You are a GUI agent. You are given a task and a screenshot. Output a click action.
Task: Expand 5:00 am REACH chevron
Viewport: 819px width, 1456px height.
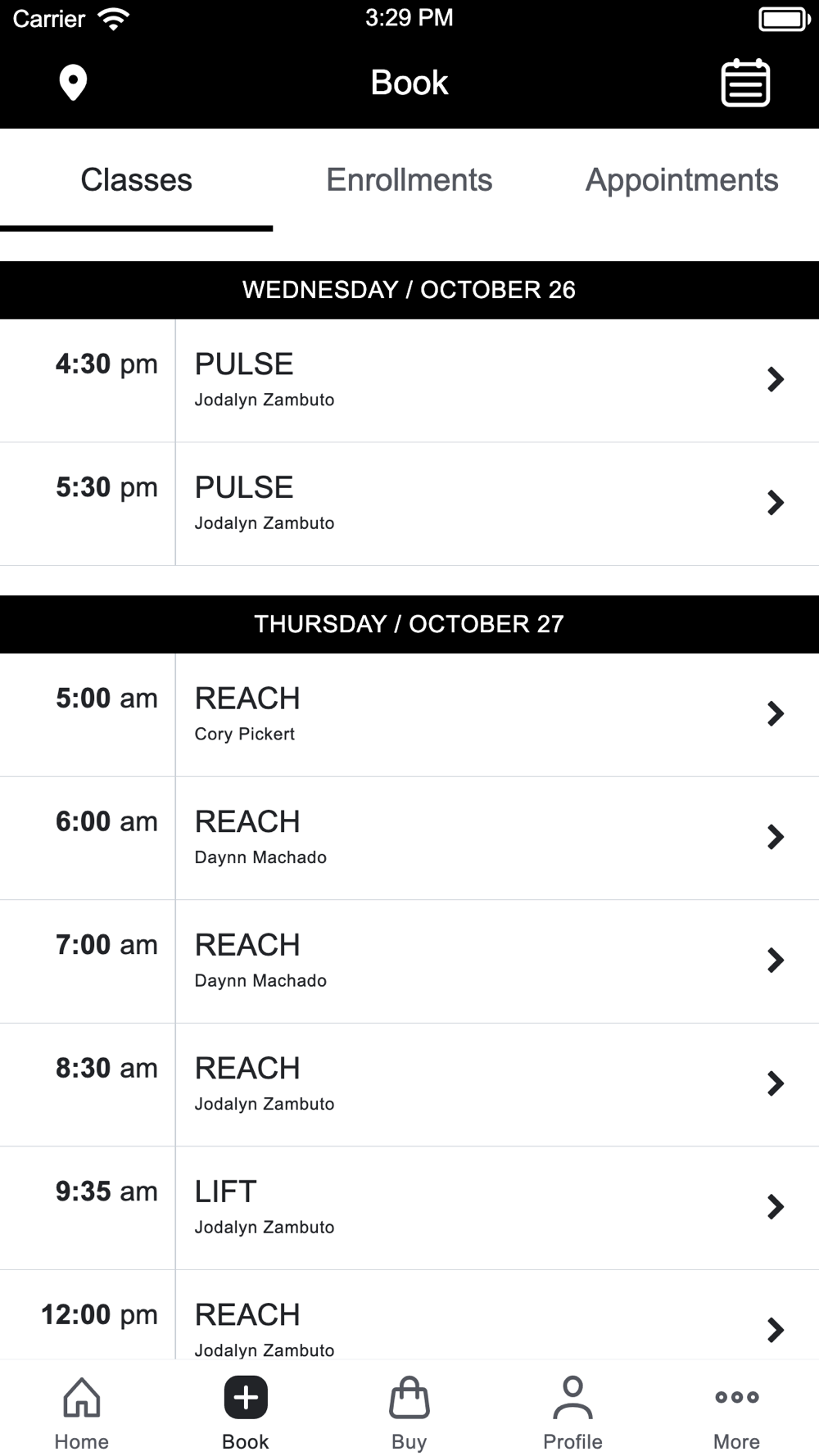coord(776,714)
